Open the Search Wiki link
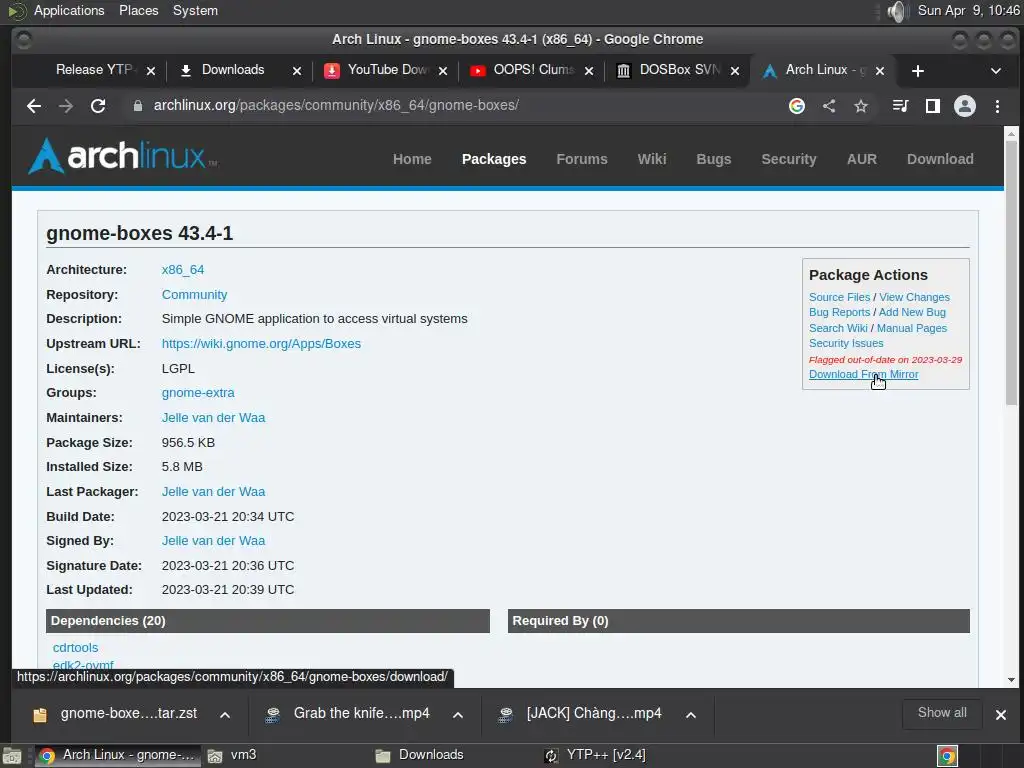The image size is (1024, 768). click(838, 328)
